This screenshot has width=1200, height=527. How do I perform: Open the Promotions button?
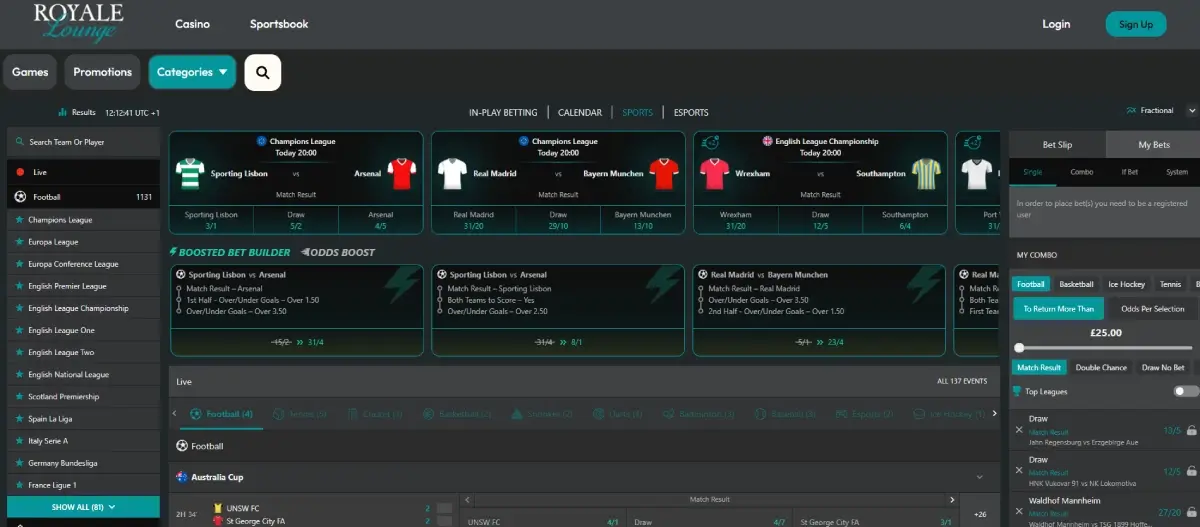tap(102, 72)
